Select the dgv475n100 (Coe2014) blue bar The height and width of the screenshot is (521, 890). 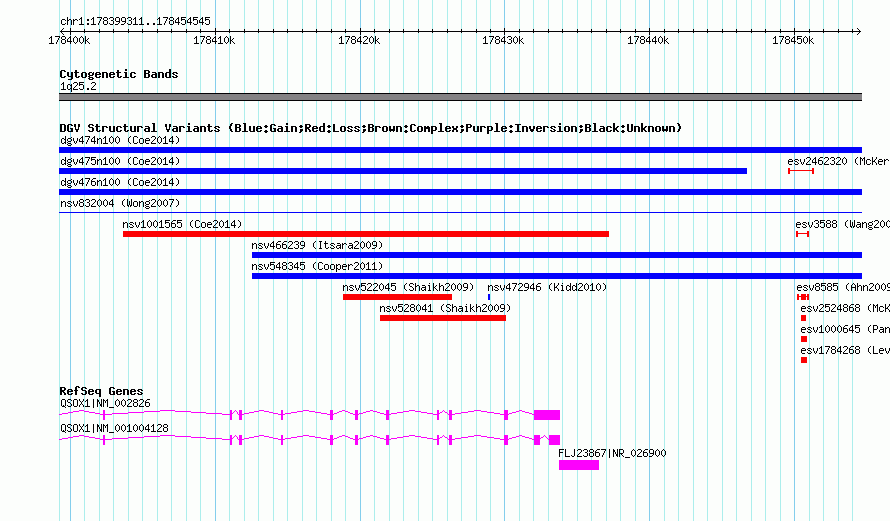pyautogui.click(x=403, y=171)
